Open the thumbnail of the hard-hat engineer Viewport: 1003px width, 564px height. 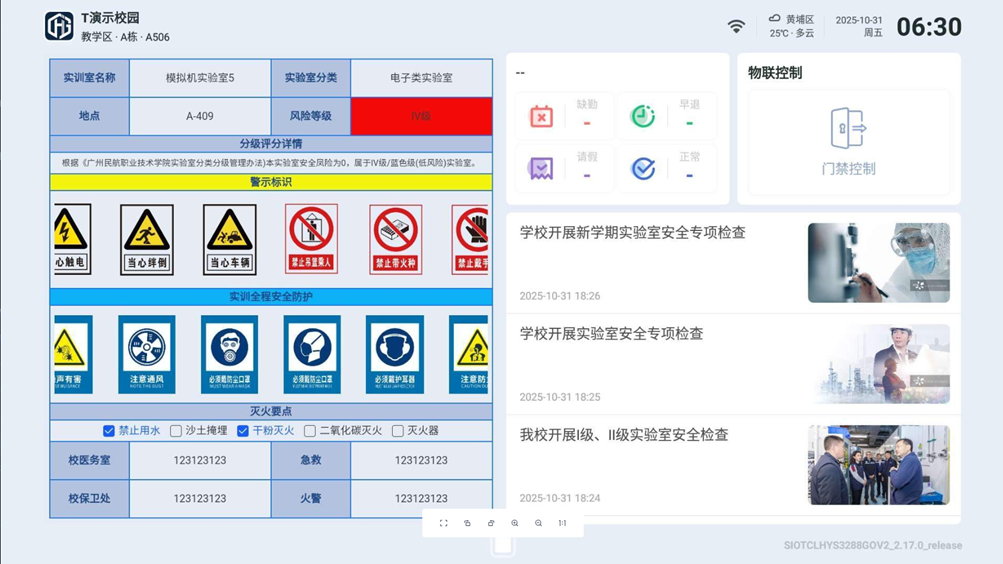(878, 364)
